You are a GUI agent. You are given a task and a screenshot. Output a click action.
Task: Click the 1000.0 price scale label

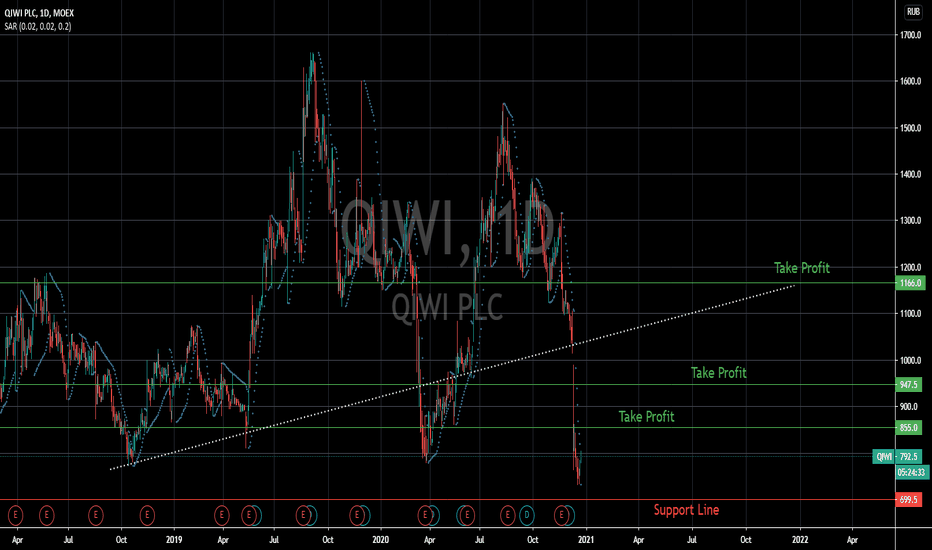coord(909,360)
